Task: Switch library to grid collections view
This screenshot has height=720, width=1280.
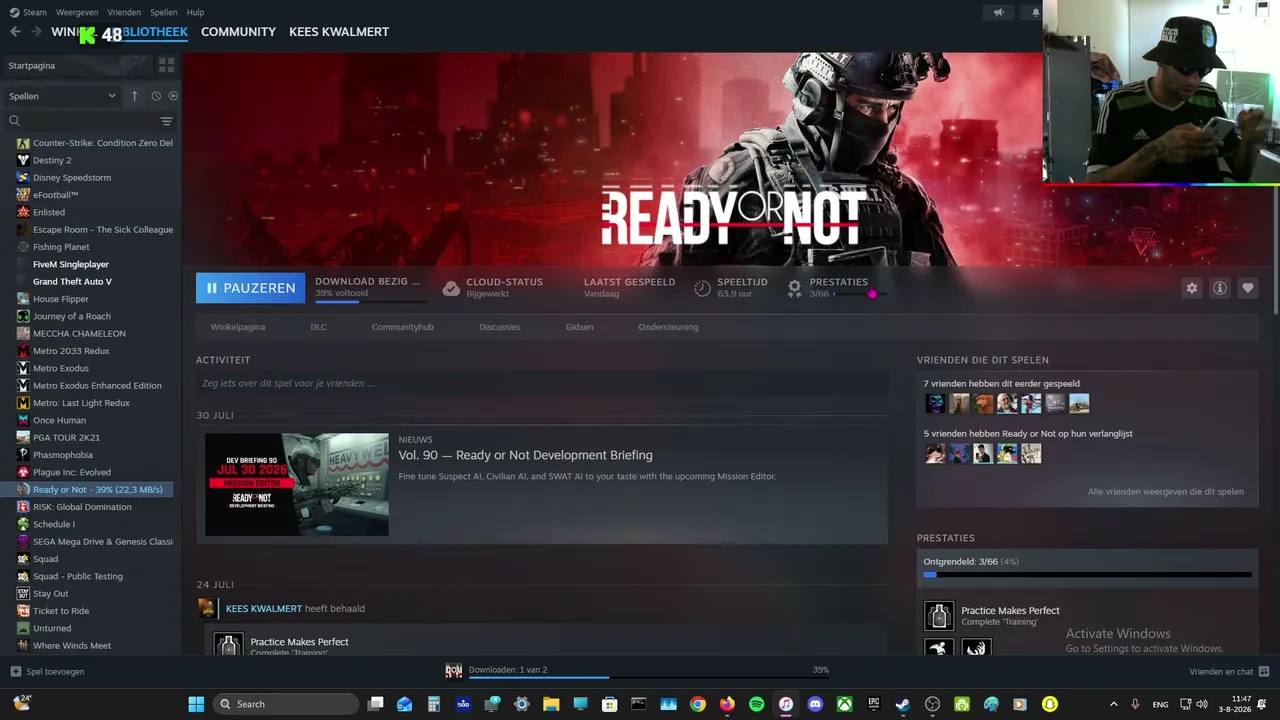Action: click(x=166, y=65)
